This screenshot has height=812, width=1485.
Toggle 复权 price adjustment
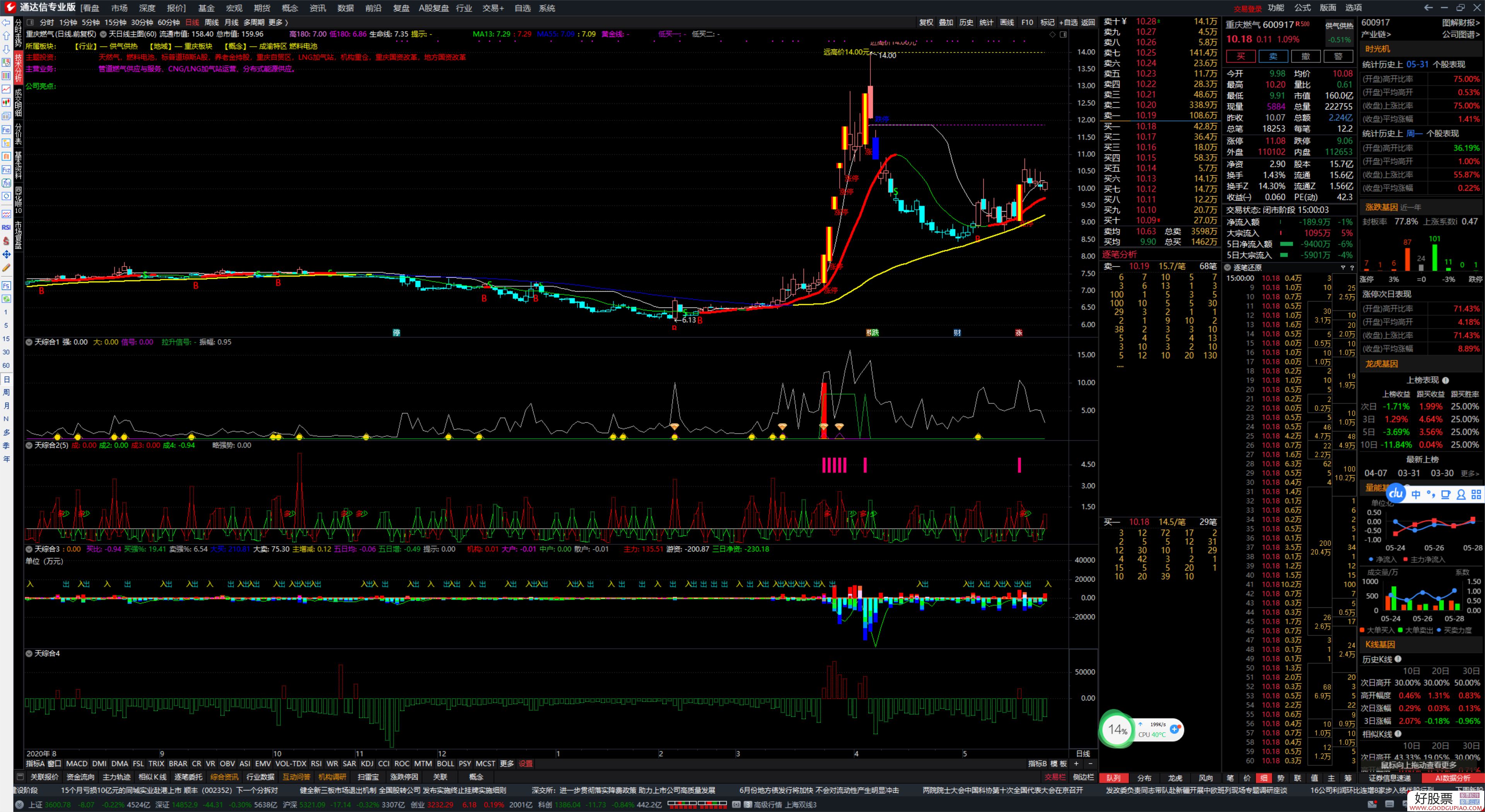926,22
